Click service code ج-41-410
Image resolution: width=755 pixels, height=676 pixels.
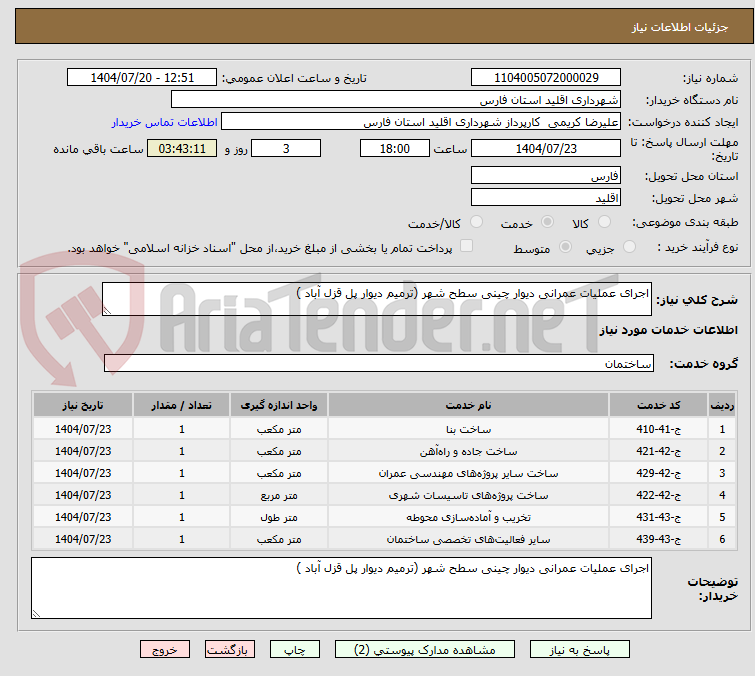(658, 429)
